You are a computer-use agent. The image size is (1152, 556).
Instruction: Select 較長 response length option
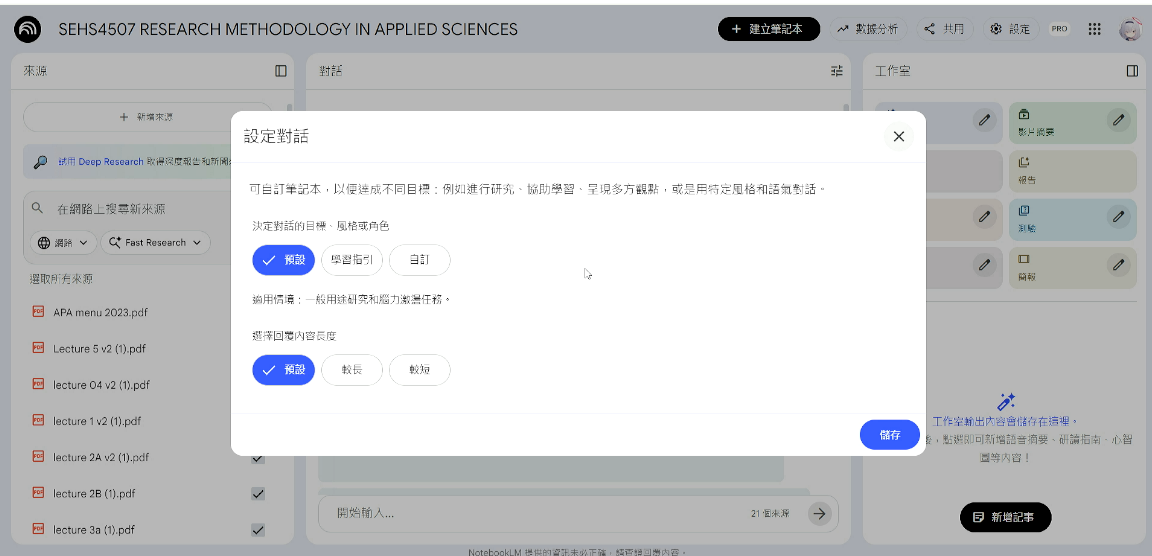click(352, 370)
